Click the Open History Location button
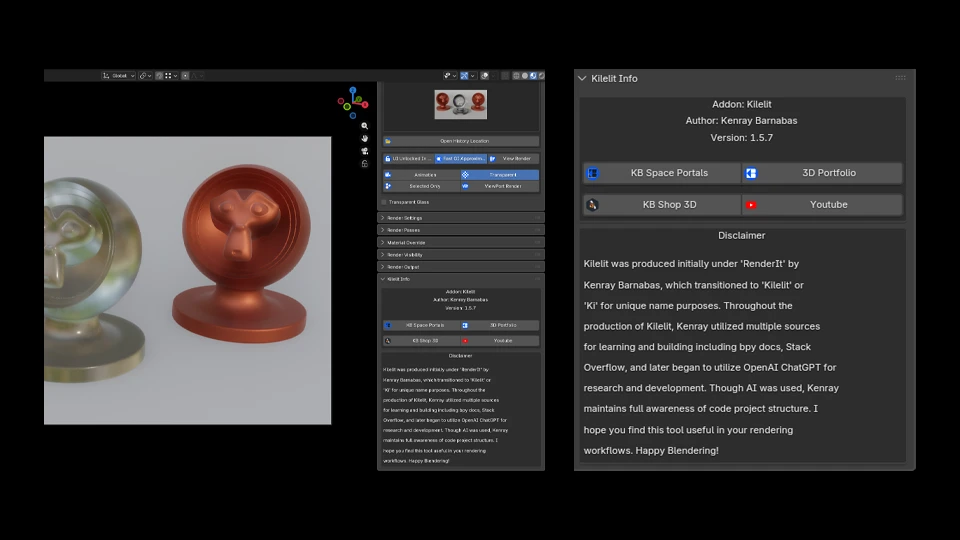 coord(460,141)
